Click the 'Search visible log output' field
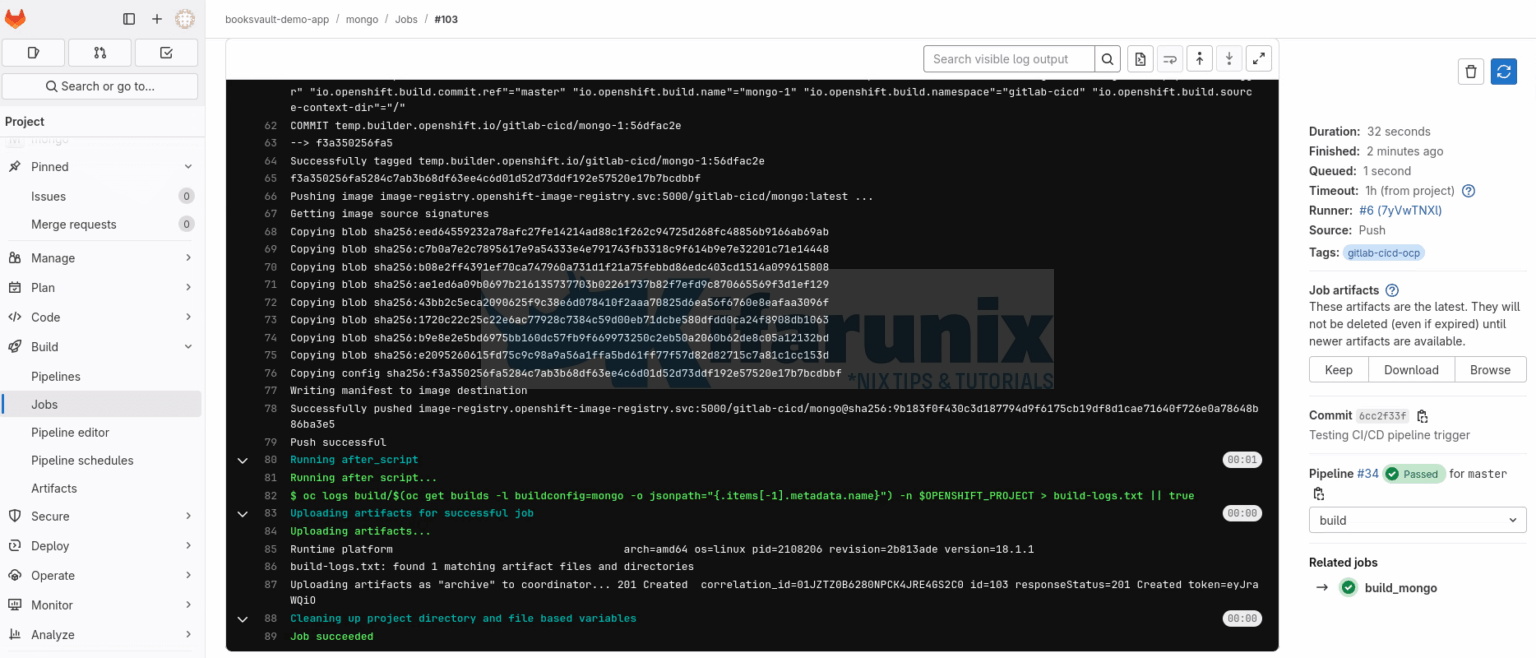Viewport: 1536px width, 658px height. coord(1008,59)
